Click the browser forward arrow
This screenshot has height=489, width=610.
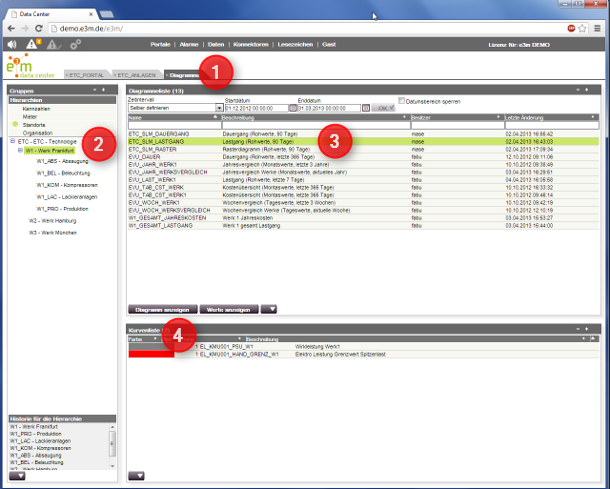pyautogui.click(x=25, y=28)
